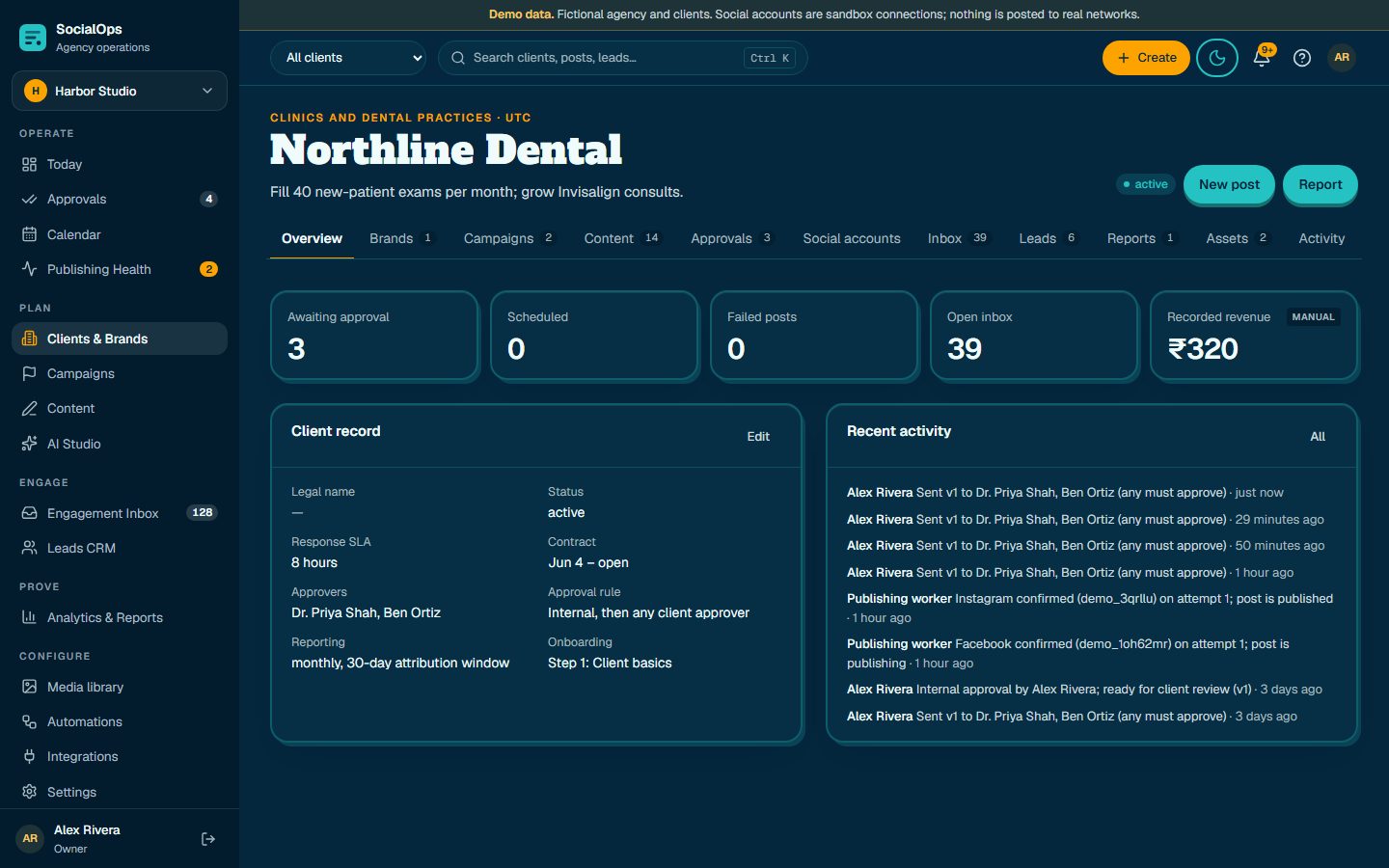
Task: Open Approvals from the sidebar
Action: 120,200
